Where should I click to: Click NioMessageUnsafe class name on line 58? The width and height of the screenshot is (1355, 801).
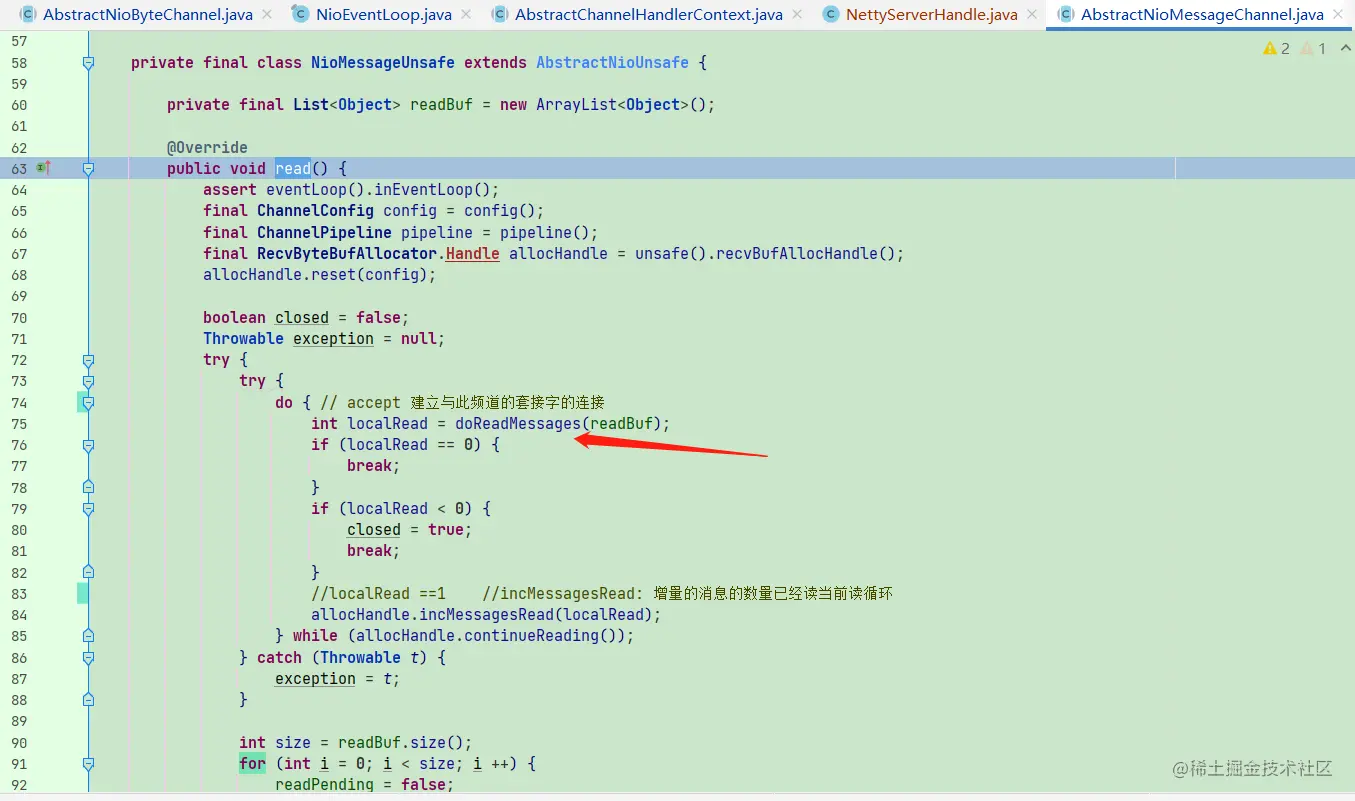[x=383, y=63]
